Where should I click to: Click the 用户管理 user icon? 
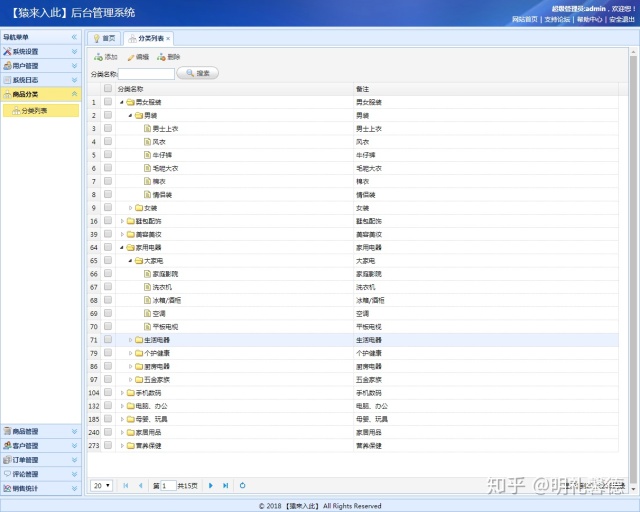coord(7,66)
